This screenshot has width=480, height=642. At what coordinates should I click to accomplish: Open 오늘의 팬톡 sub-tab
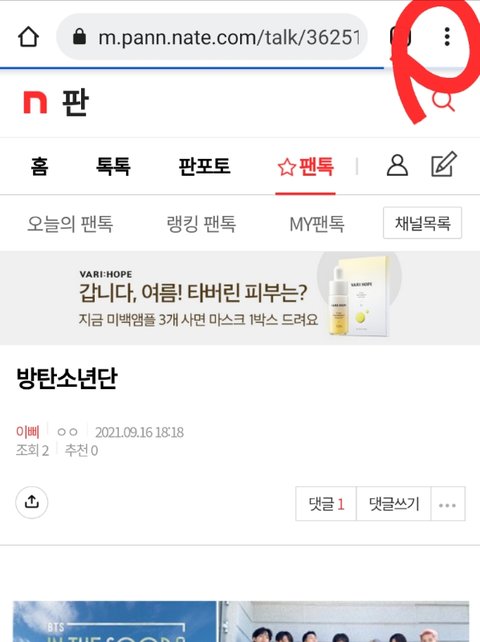(x=70, y=224)
